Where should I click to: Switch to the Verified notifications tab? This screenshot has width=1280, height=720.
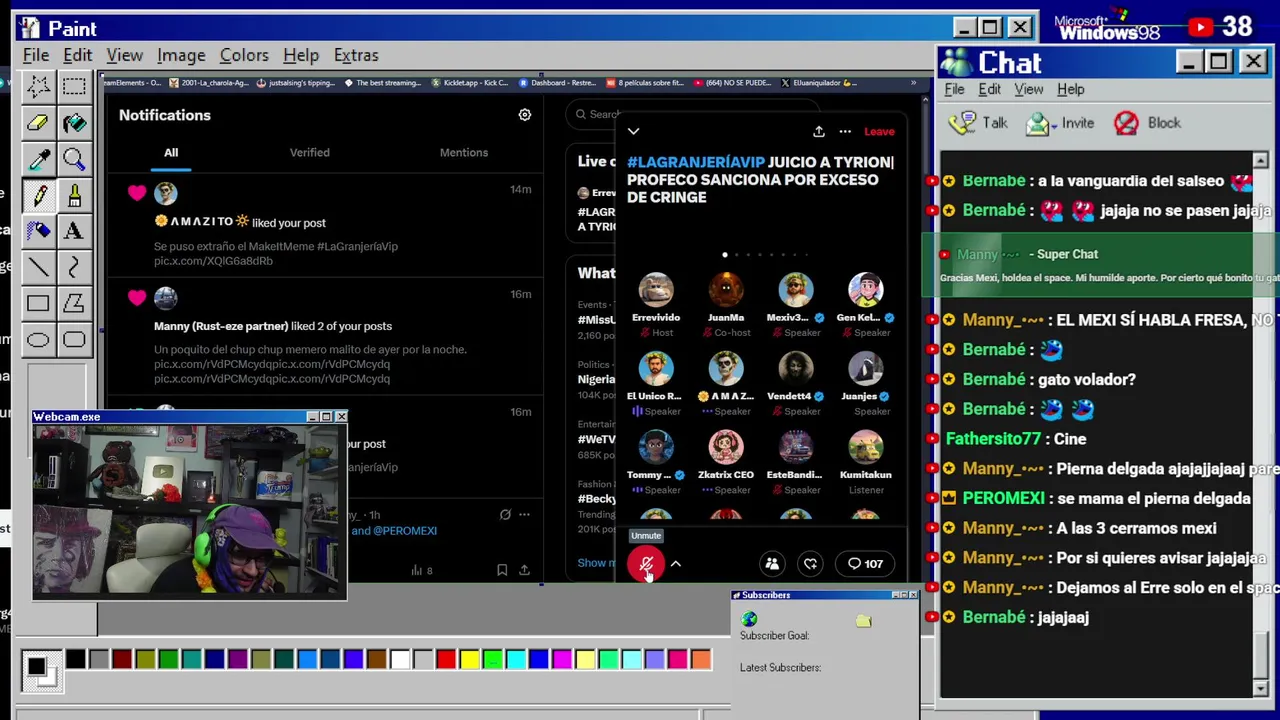click(x=309, y=152)
